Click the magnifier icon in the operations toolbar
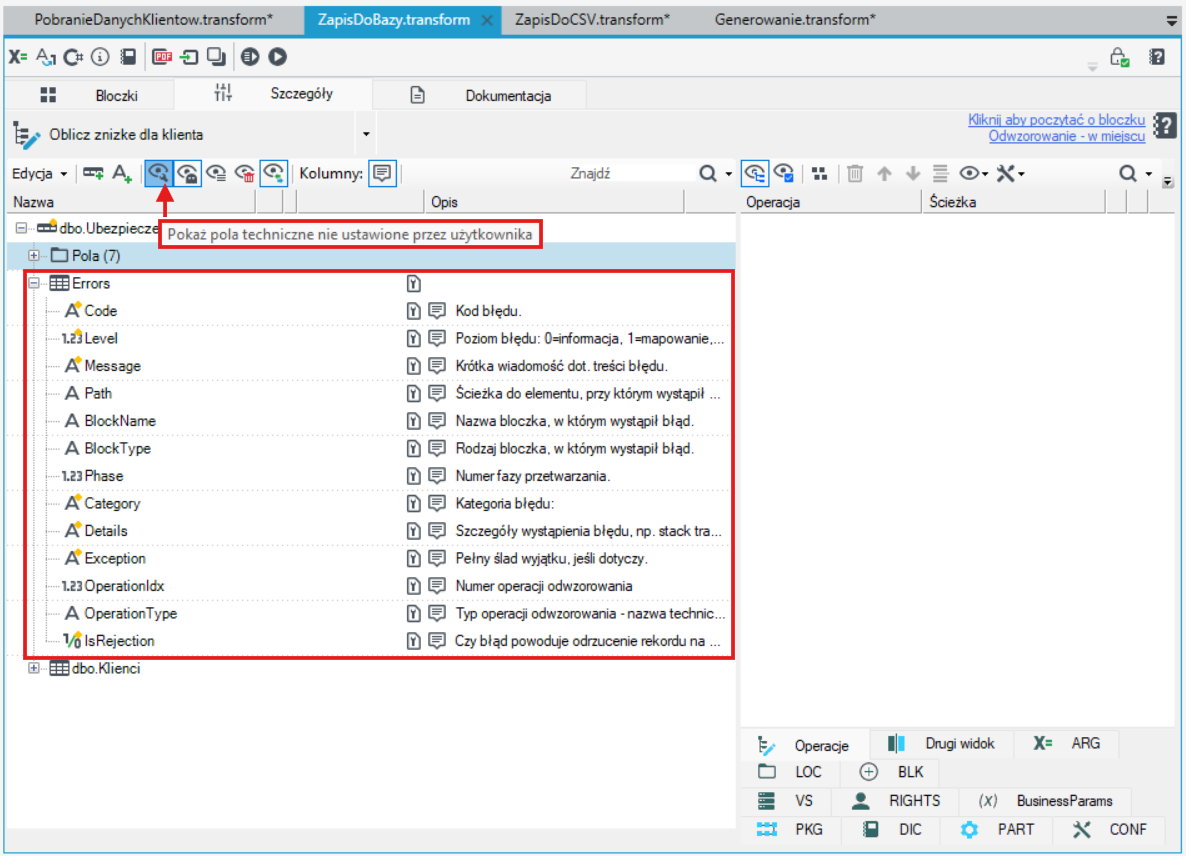Screen dimensions: 1186x856 coord(1128,173)
